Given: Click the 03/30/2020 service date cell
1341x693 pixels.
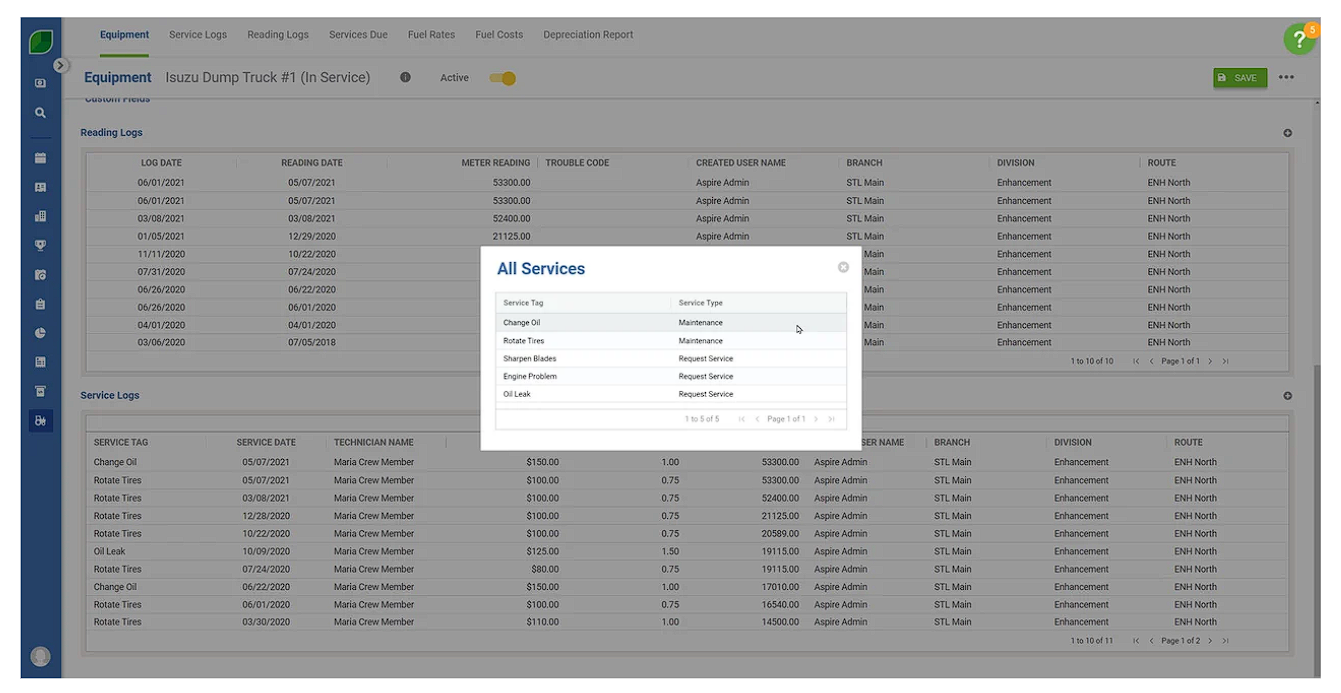Looking at the screenshot, I should point(266,623).
